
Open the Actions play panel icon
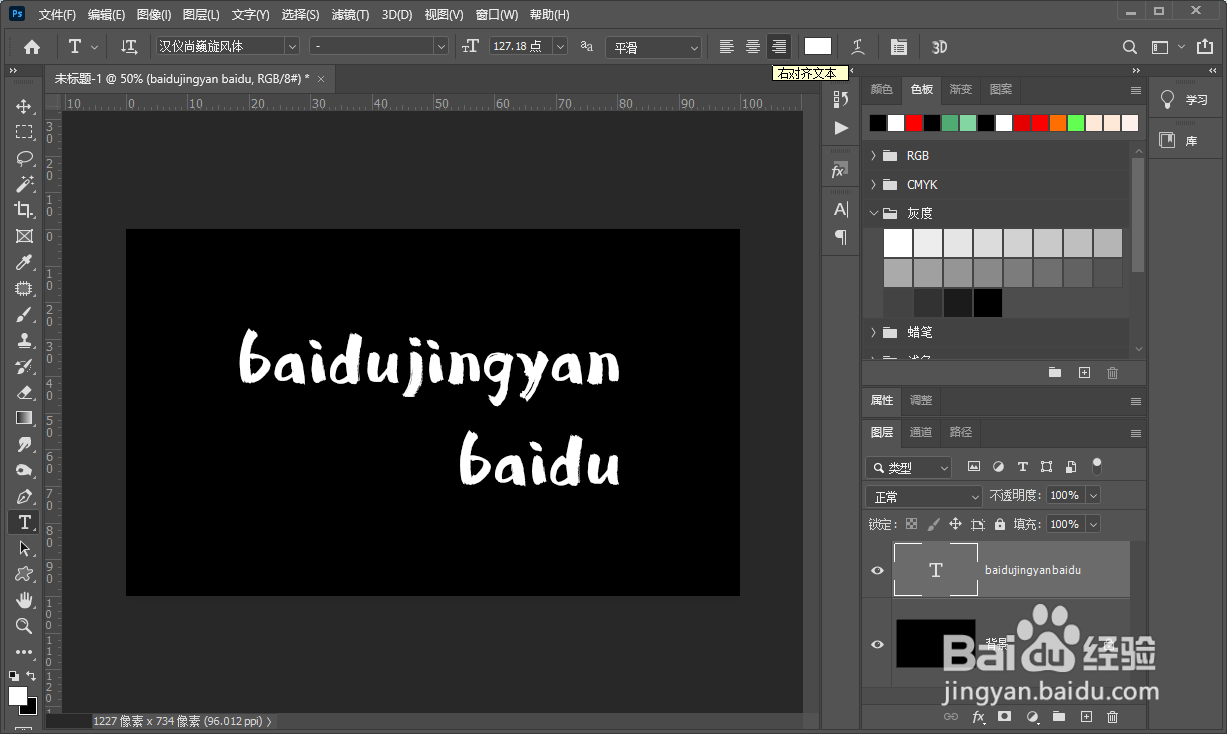click(x=841, y=128)
